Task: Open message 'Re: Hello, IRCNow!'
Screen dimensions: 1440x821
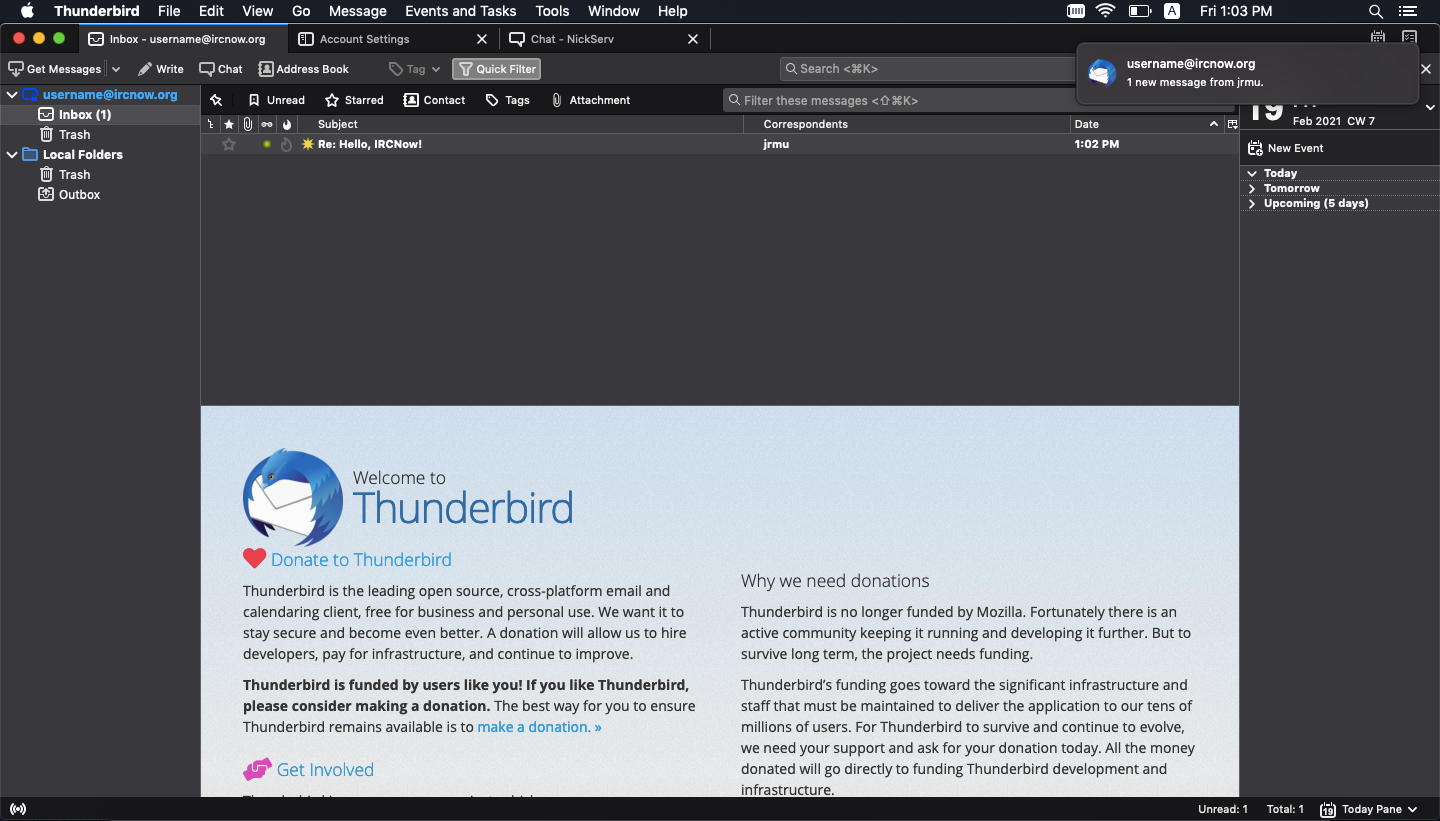Action: [370, 144]
